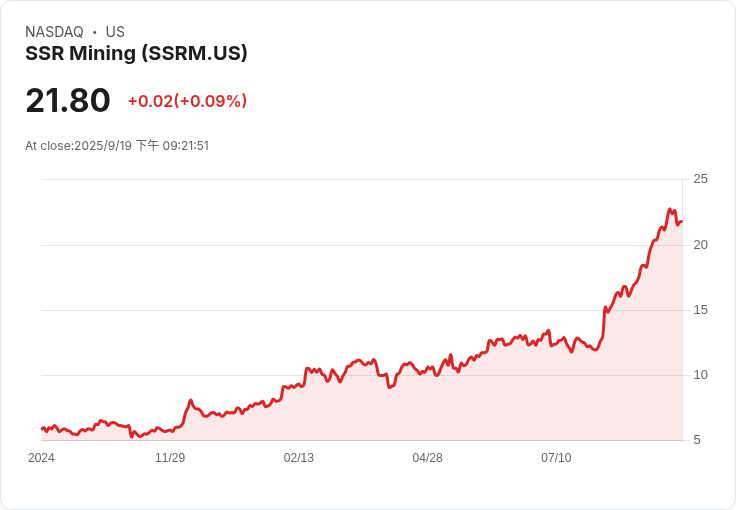
Task: Pick the 10 price axis label
Action: (701, 375)
